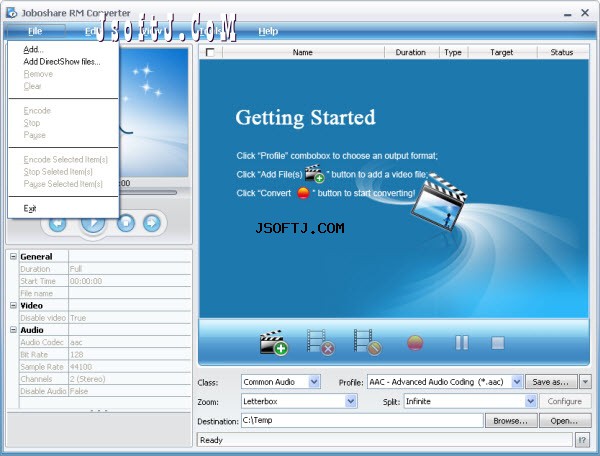This screenshot has height=456, width=600.
Task: Click the Destination path input field
Action: point(362,420)
